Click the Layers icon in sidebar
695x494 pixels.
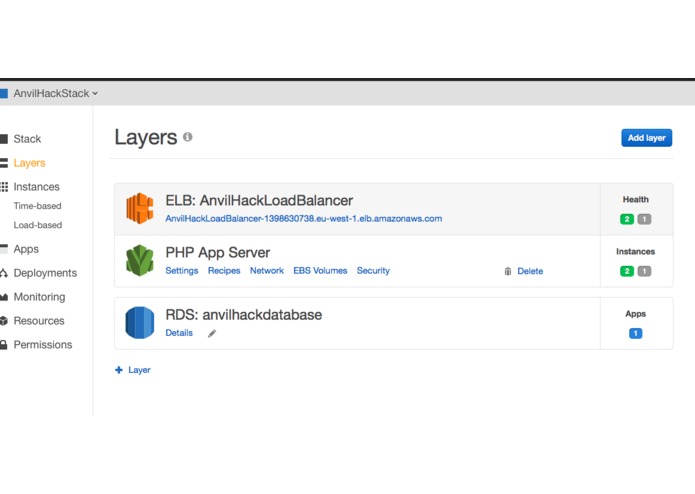pyautogui.click(x=4, y=163)
